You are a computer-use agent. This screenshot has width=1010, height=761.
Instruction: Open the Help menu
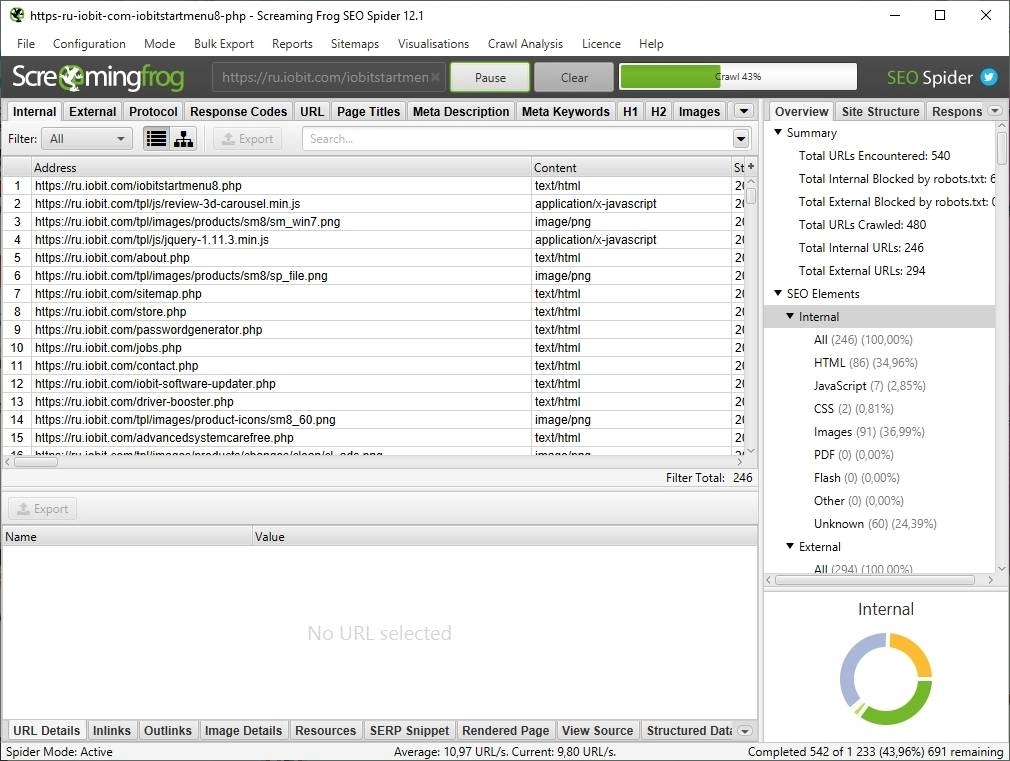coord(651,44)
